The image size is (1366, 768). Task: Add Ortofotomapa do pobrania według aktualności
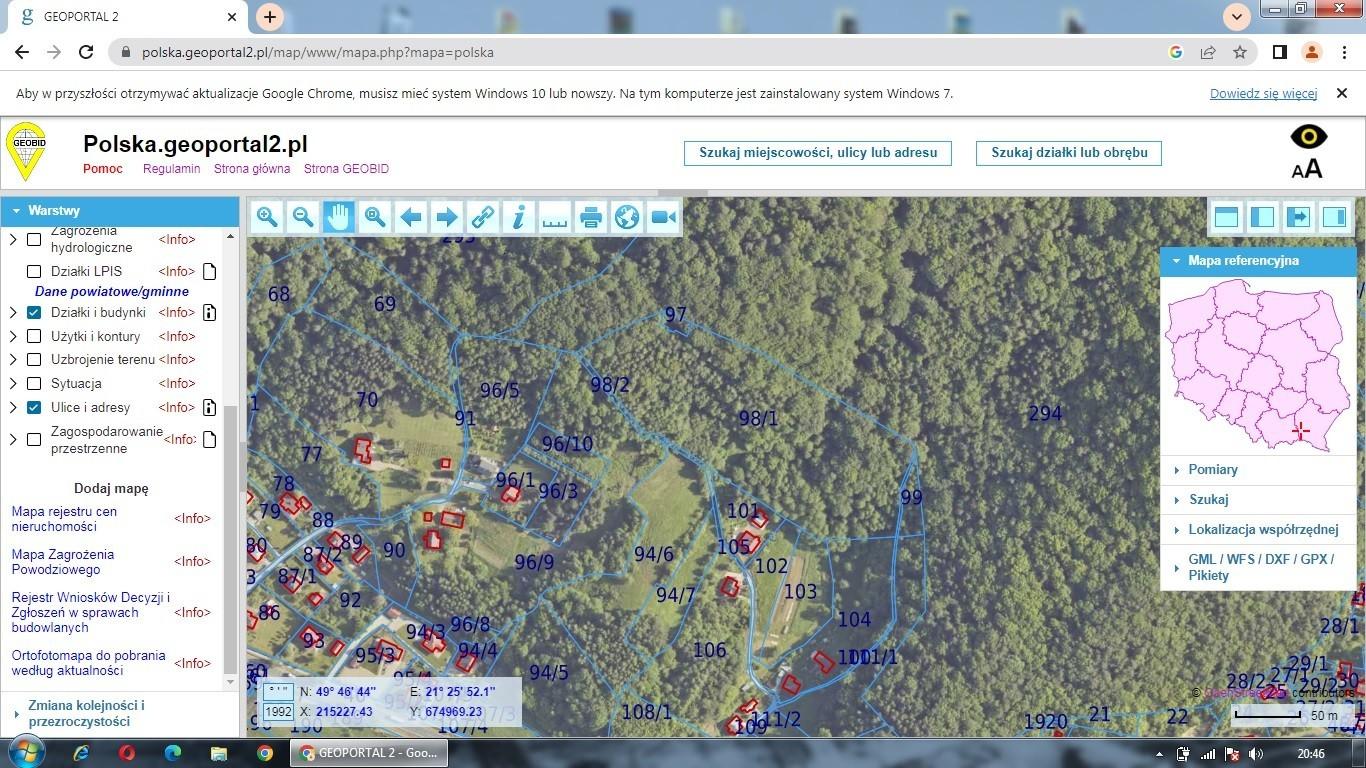(x=88, y=663)
